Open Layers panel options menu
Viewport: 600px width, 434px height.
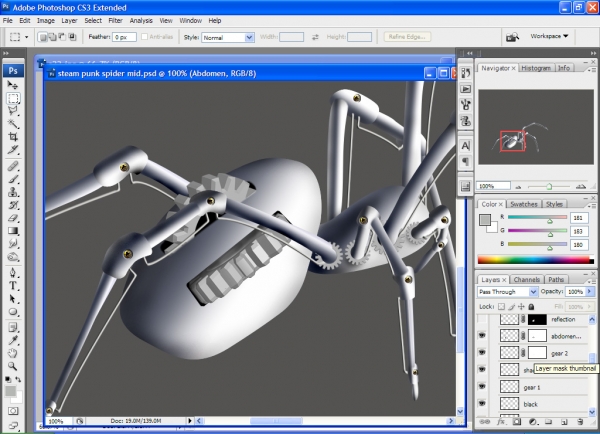(x=592, y=281)
